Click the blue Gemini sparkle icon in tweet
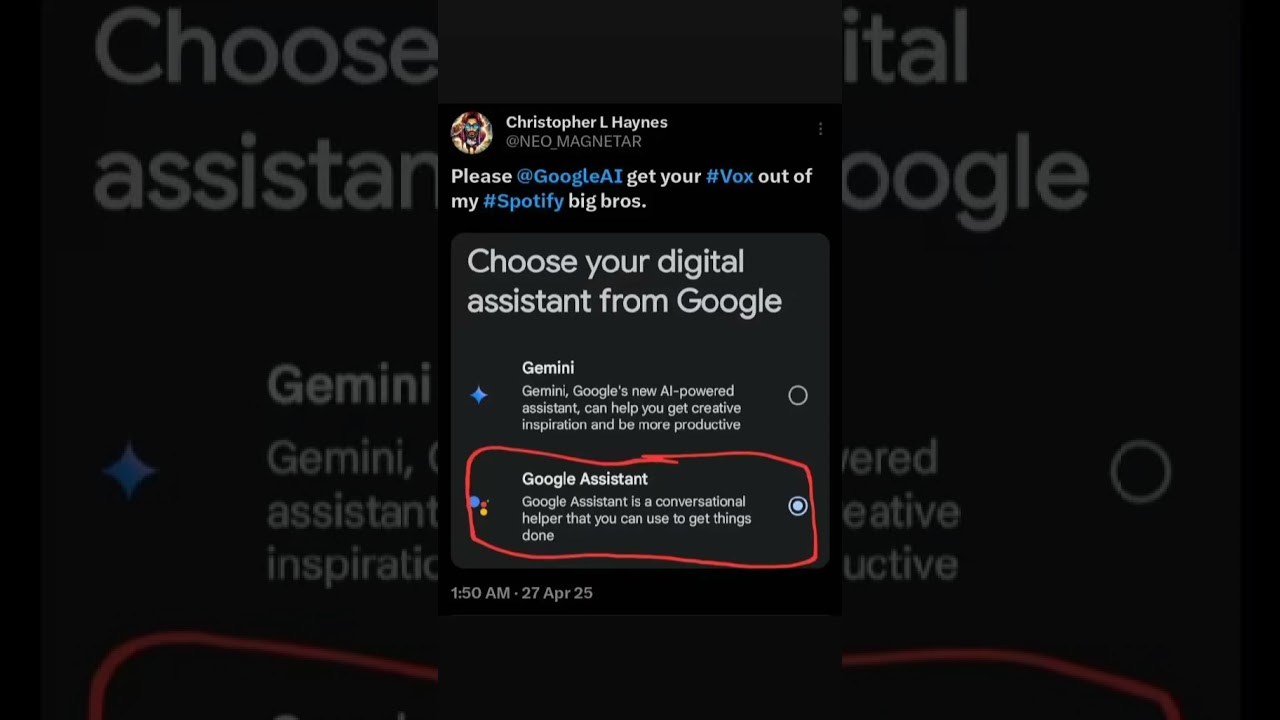This screenshot has height=720, width=1280. pos(479,395)
